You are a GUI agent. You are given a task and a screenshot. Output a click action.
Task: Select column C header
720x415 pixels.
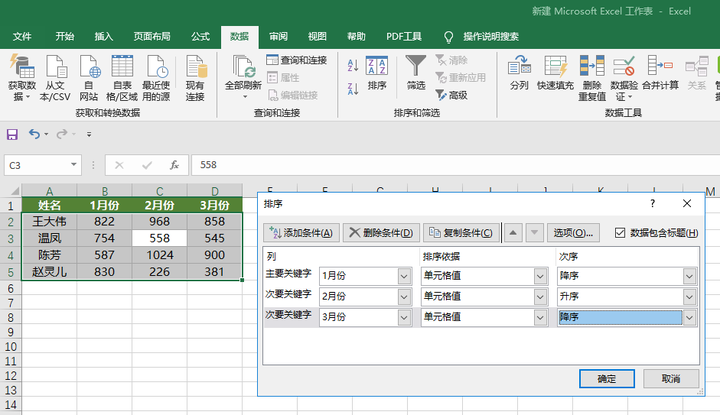(159, 191)
